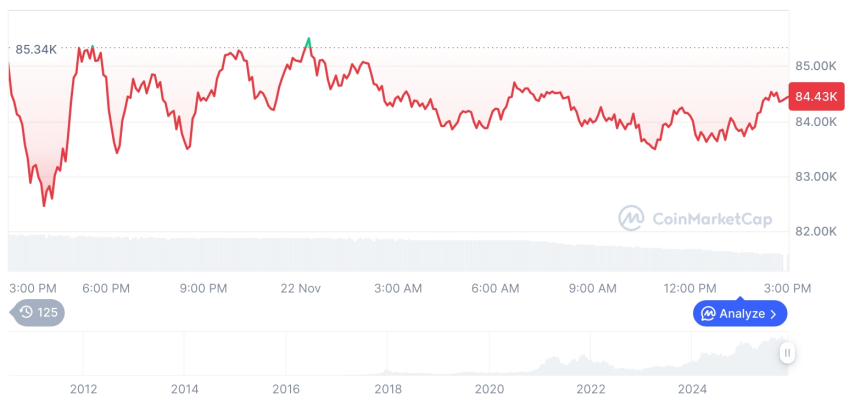Jump to 2018 on the overview timeline
Image resolution: width=860 pixels, height=401 pixels.
tap(388, 389)
